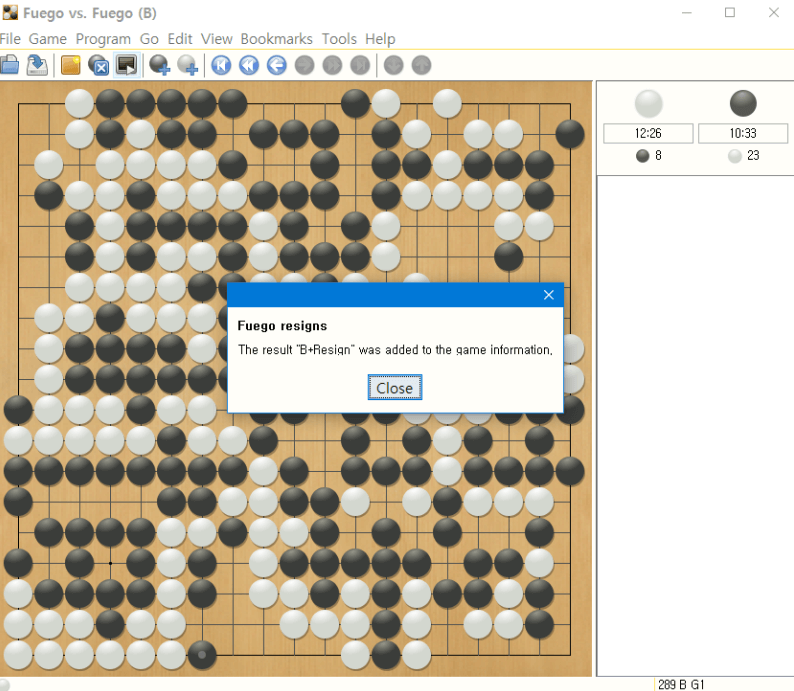The height and width of the screenshot is (691, 794).
Task: Open the Edit menu
Action: pyautogui.click(x=180, y=39)
